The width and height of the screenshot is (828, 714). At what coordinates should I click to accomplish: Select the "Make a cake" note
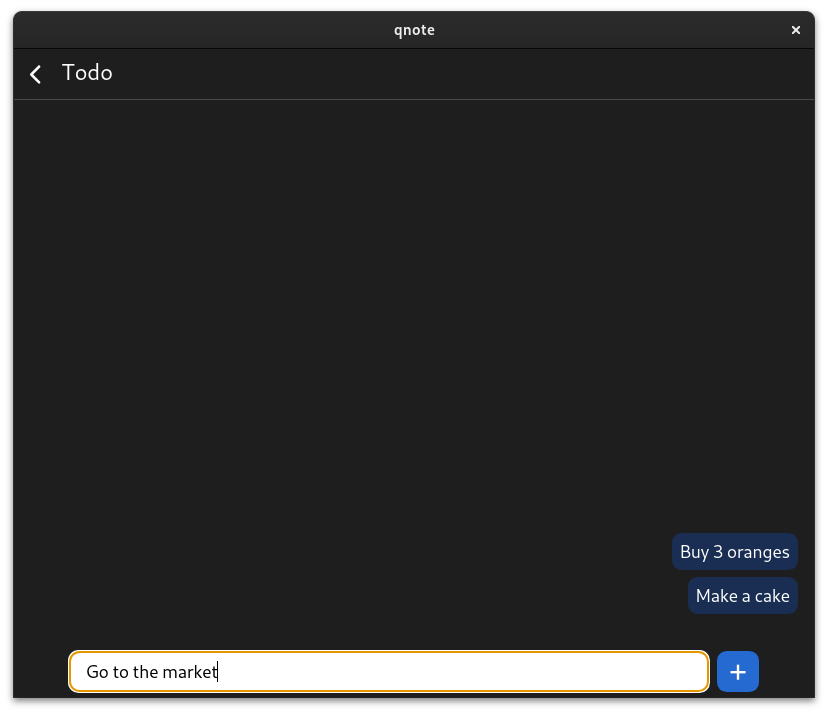(742, 596)
